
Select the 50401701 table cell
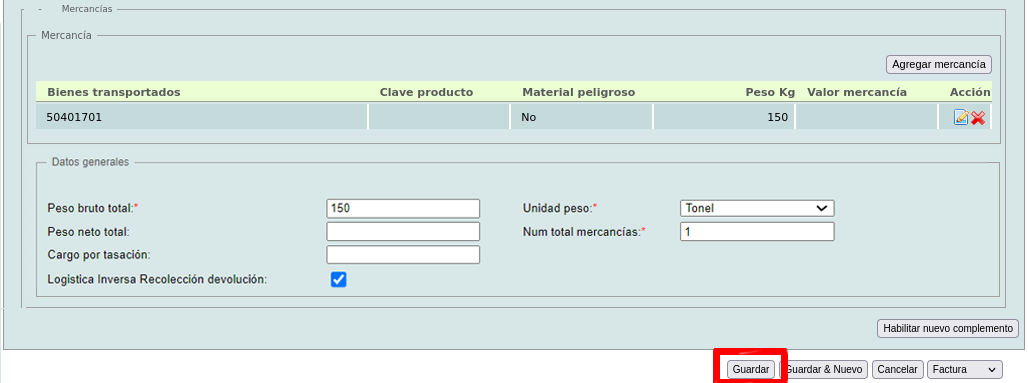coord(202,117)
